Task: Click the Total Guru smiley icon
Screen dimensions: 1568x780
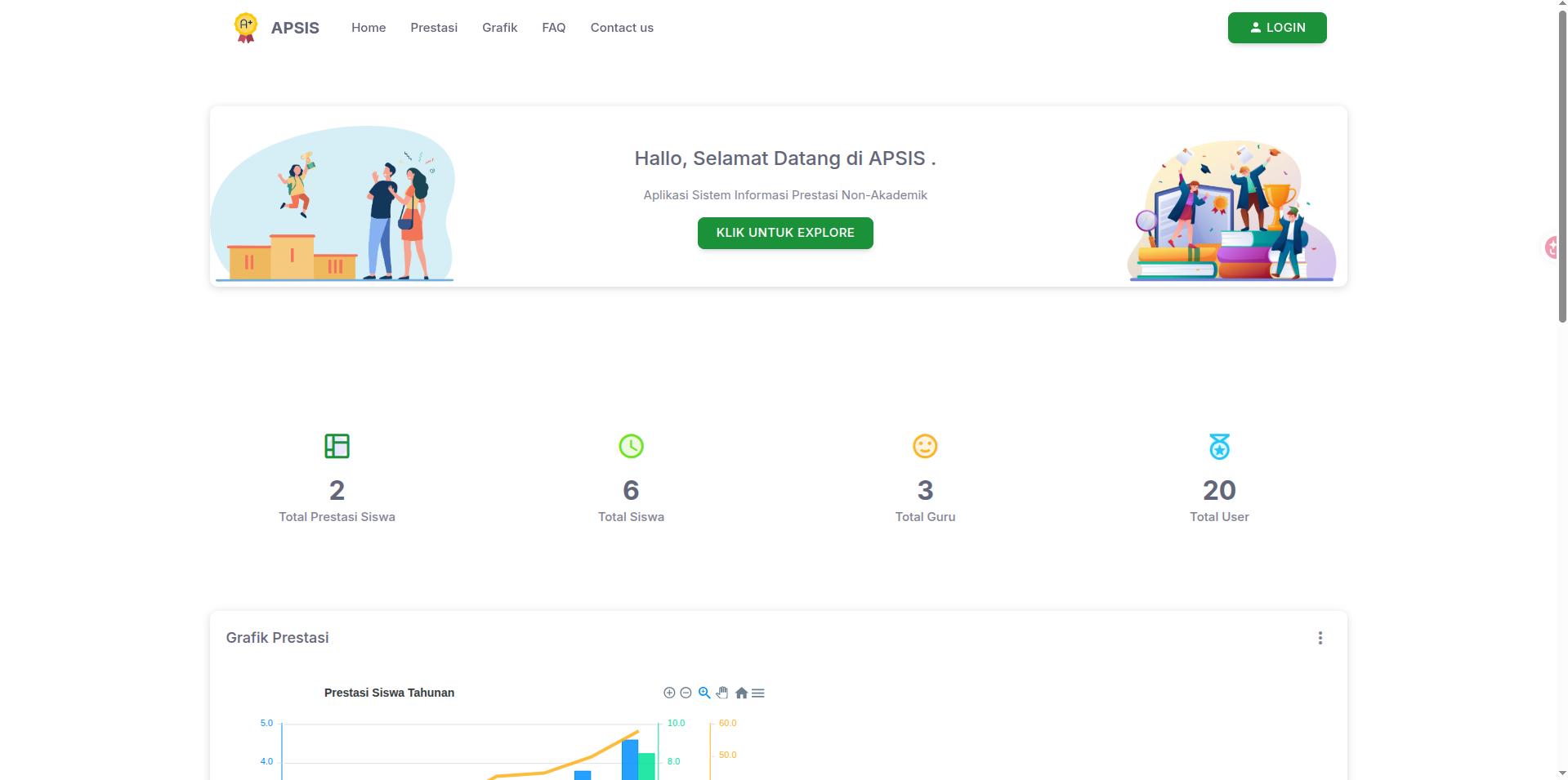Action: point(925,446)
